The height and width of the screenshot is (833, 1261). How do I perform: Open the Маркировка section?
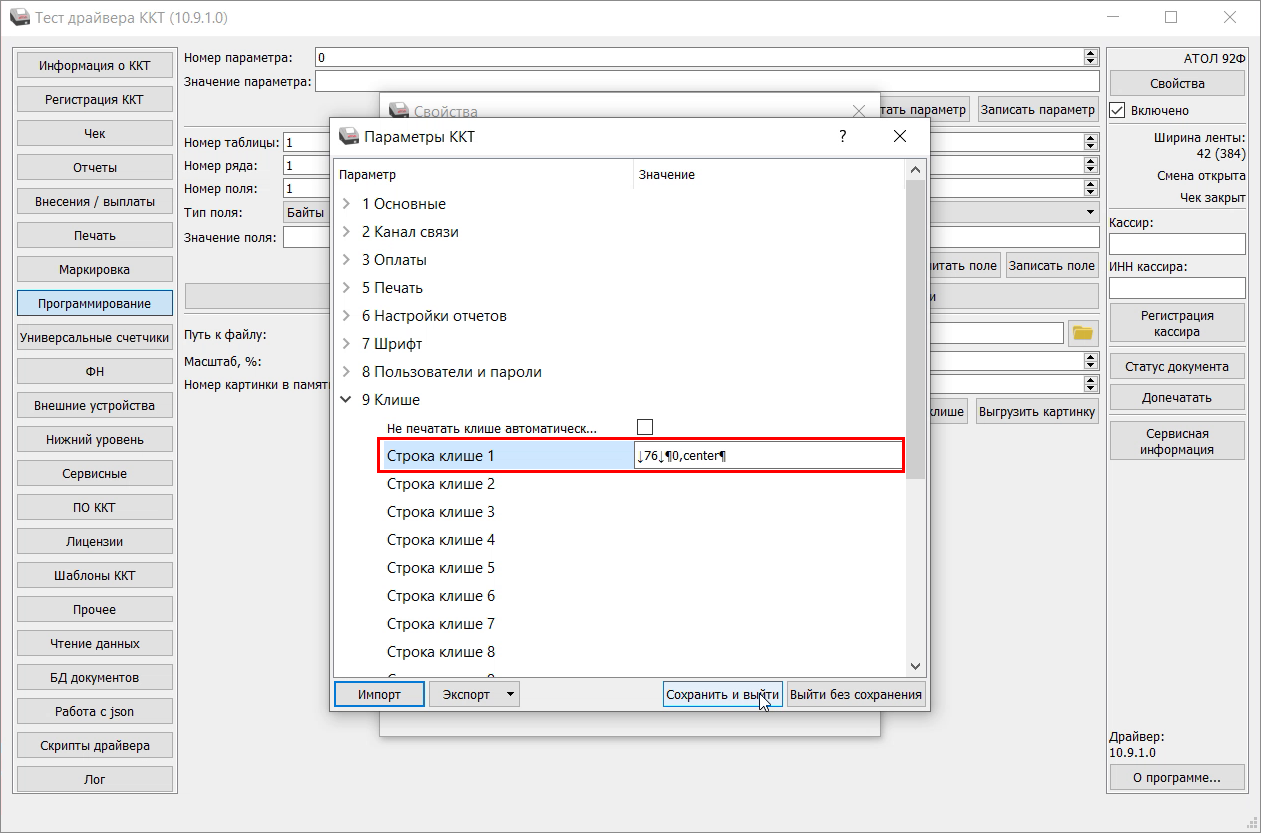(95, 269)
